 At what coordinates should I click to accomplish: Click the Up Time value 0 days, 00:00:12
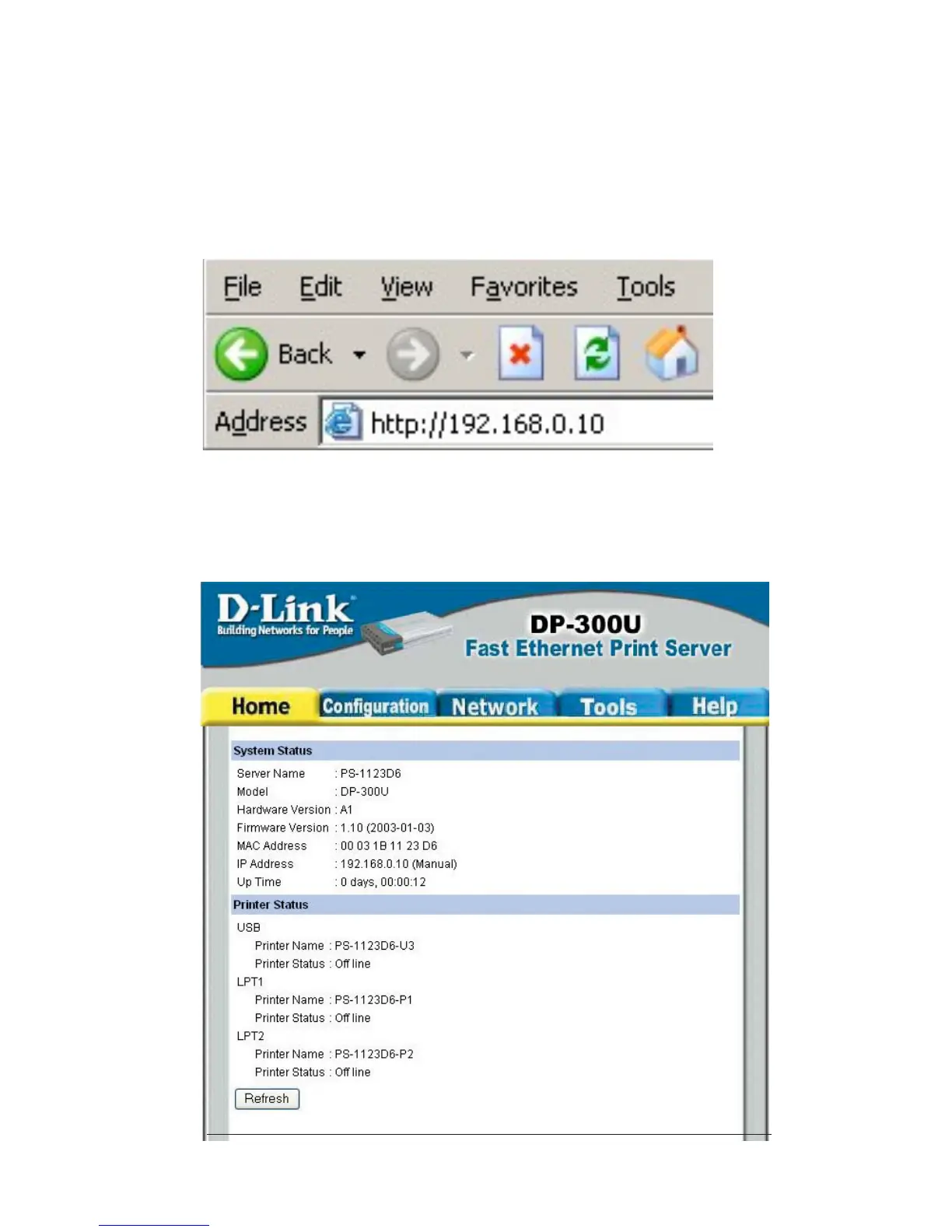pos(383,882)
